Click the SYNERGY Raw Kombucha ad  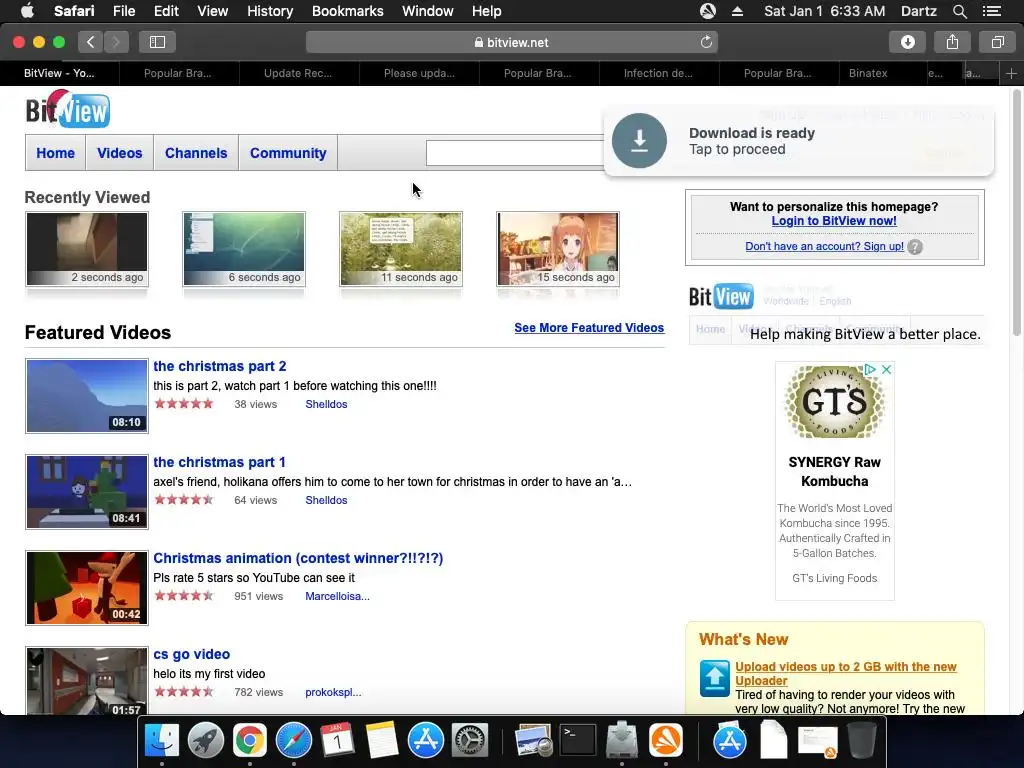(x=835, y=481)
